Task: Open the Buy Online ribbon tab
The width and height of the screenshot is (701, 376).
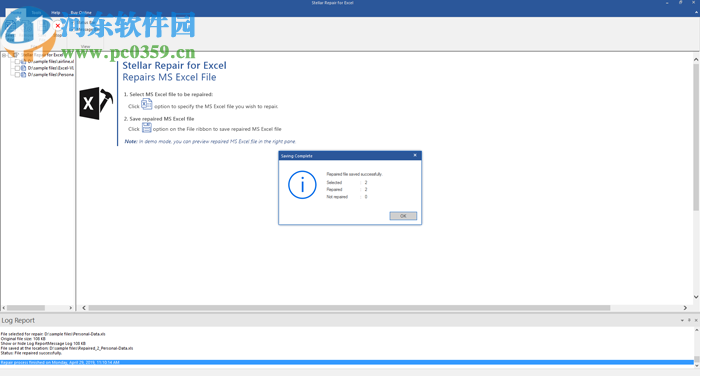Action: click(81, 13)
